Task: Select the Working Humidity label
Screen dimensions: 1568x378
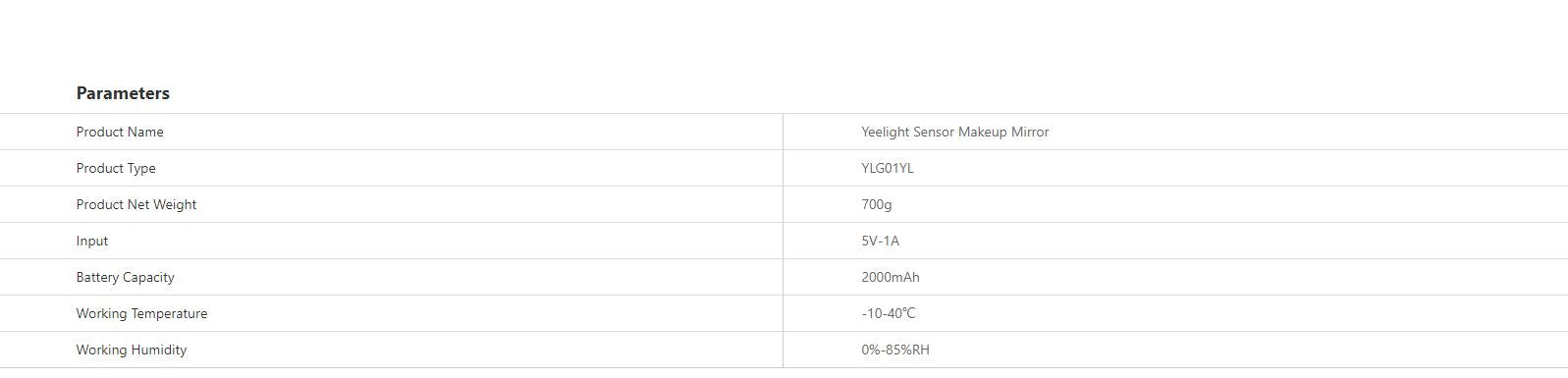Action: (x=132, y=350)
